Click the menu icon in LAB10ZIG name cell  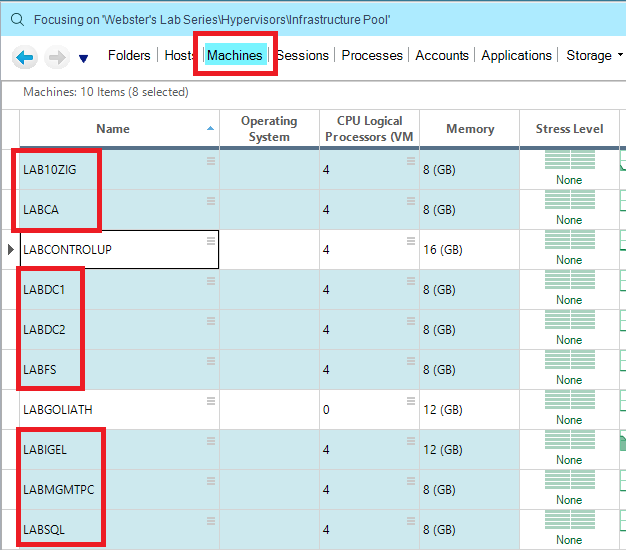pyautogui.click(x=211, y=161)
